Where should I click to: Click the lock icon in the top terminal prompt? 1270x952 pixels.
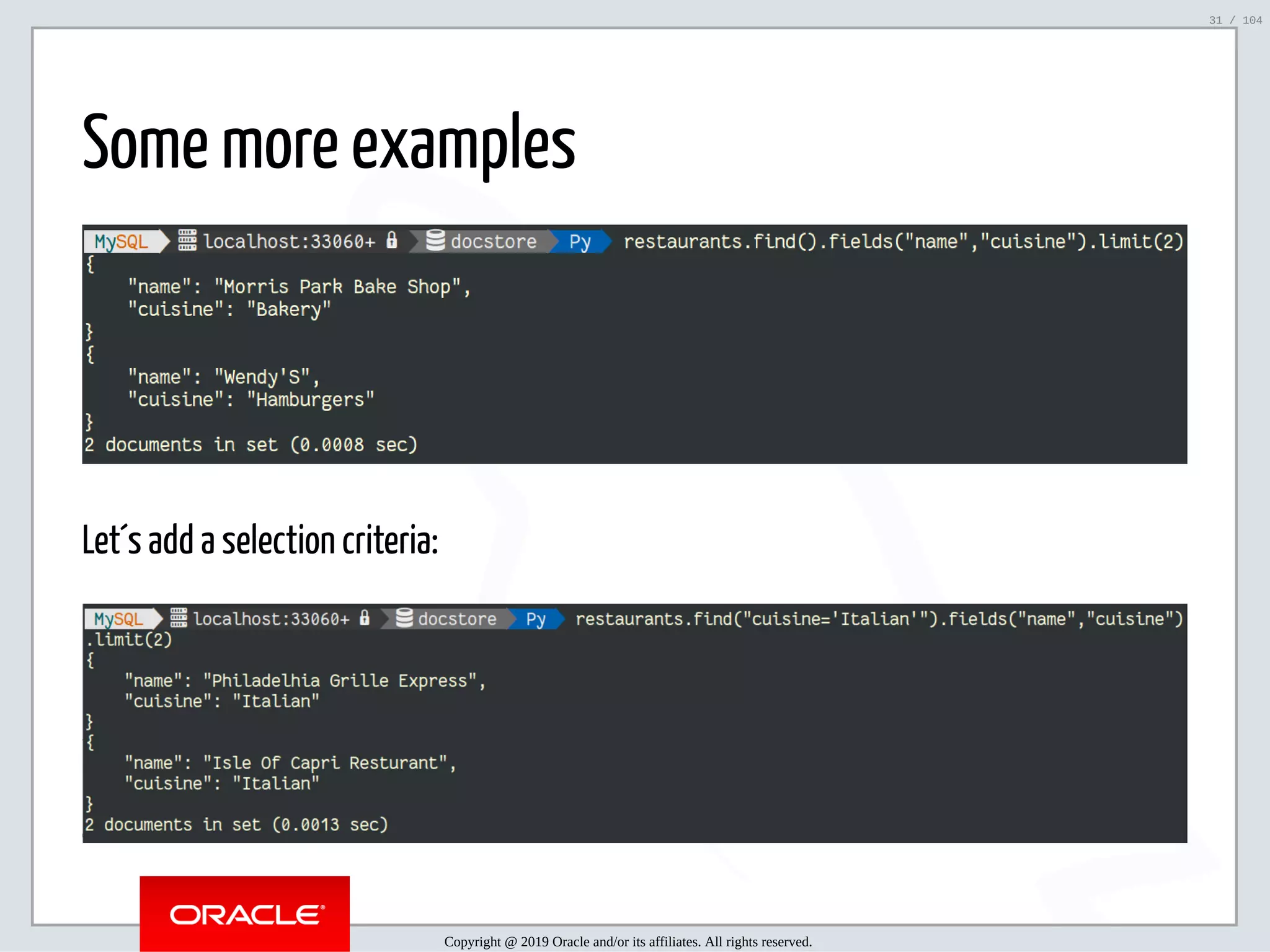point(391,240)
